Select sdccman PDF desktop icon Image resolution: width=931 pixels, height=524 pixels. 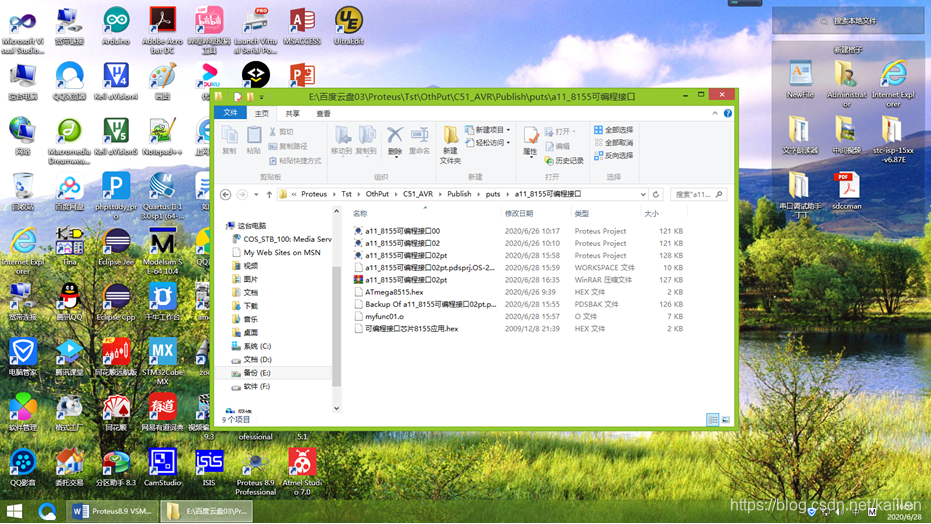846,191
